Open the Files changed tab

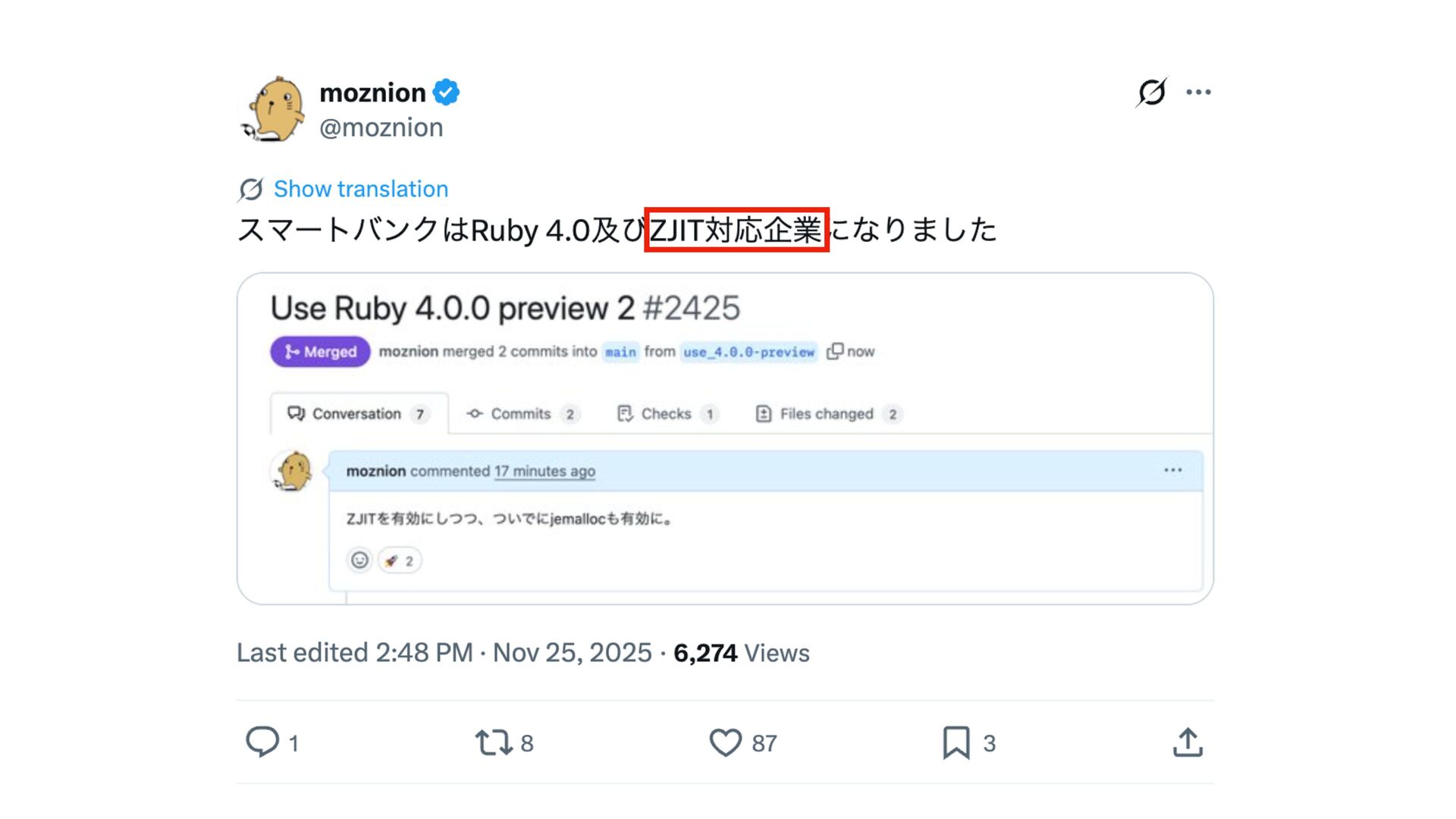pos(827,414)
